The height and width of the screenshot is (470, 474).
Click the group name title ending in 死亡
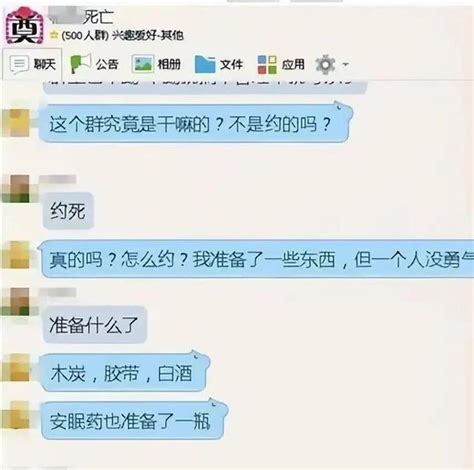click(81, 17)
